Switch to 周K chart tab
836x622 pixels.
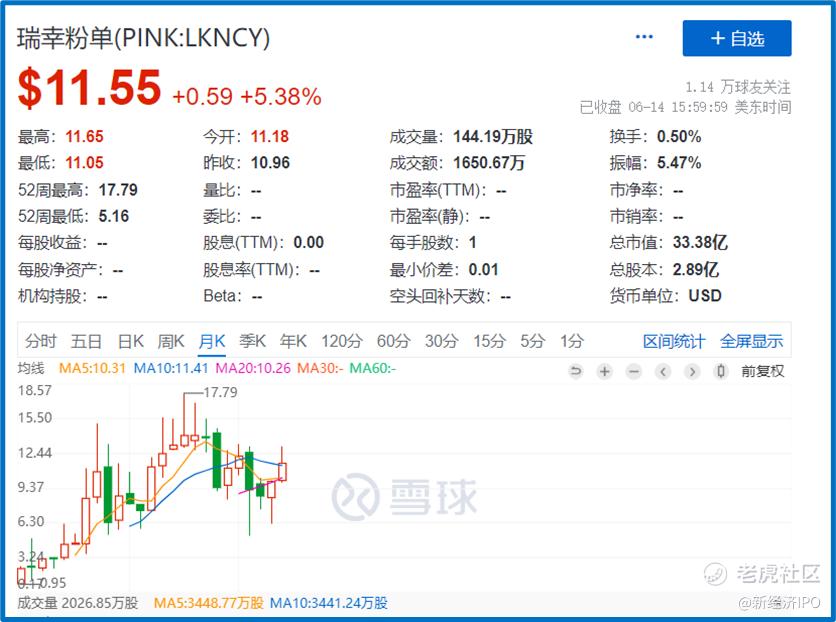(x=171, y=341)
